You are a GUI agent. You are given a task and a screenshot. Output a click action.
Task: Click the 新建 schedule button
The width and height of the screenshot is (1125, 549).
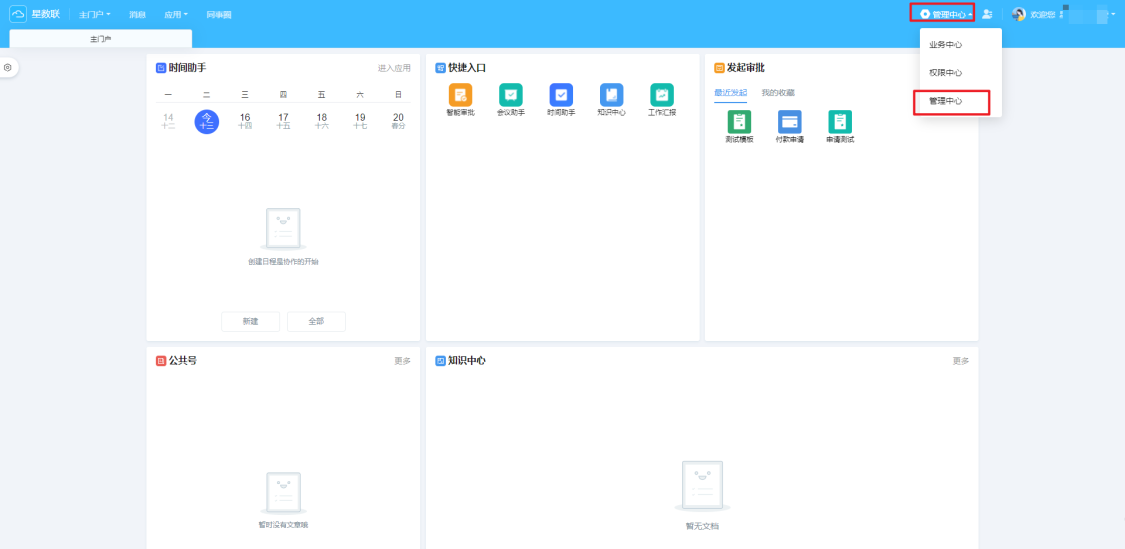250,322
